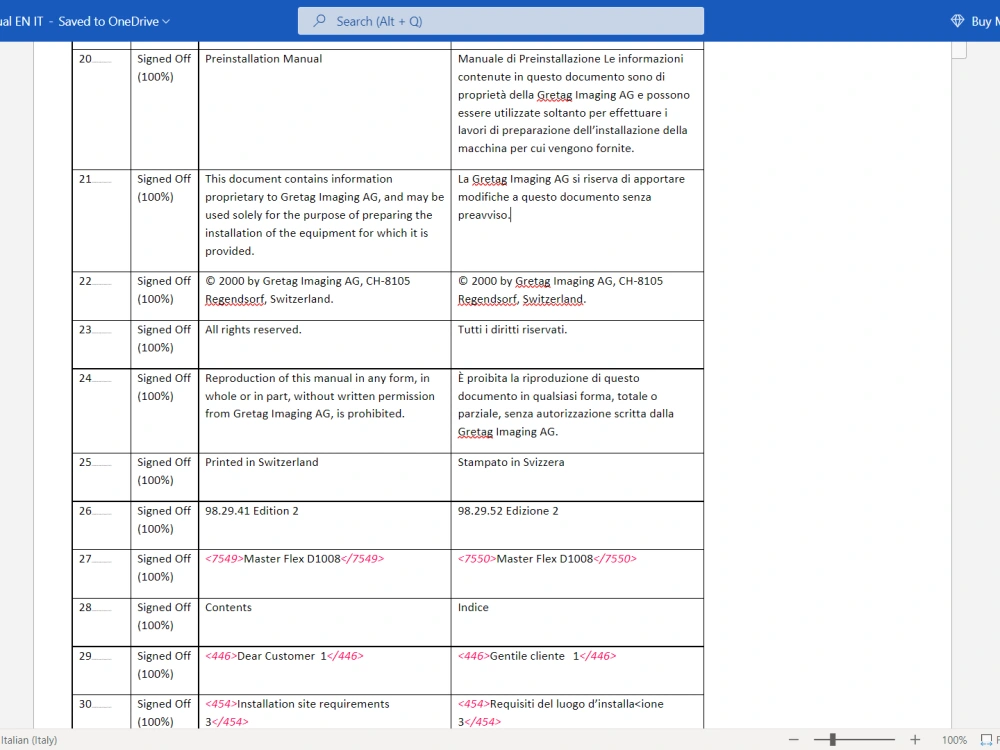Click the Search (Alt + Q) box
The height and width of the screenshot is (750, 1000).
click(x=501, y=21)
